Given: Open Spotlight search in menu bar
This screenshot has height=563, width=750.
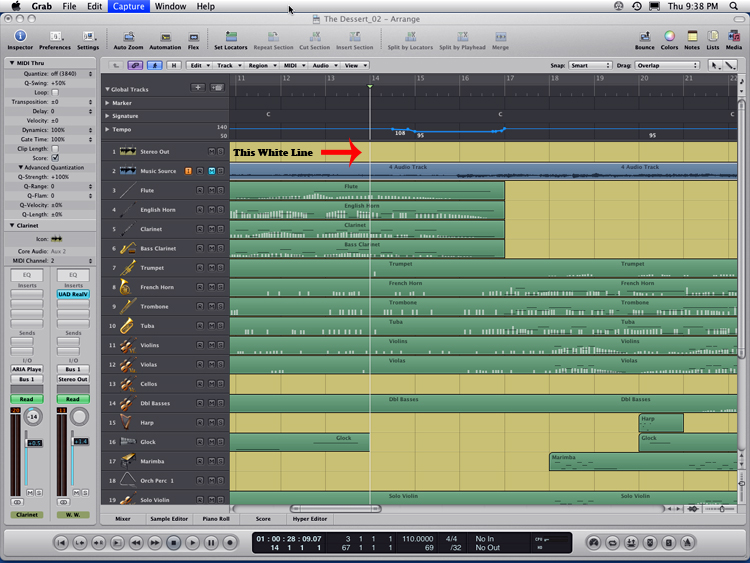Looking at the screenshot, I should pos(733,6).
